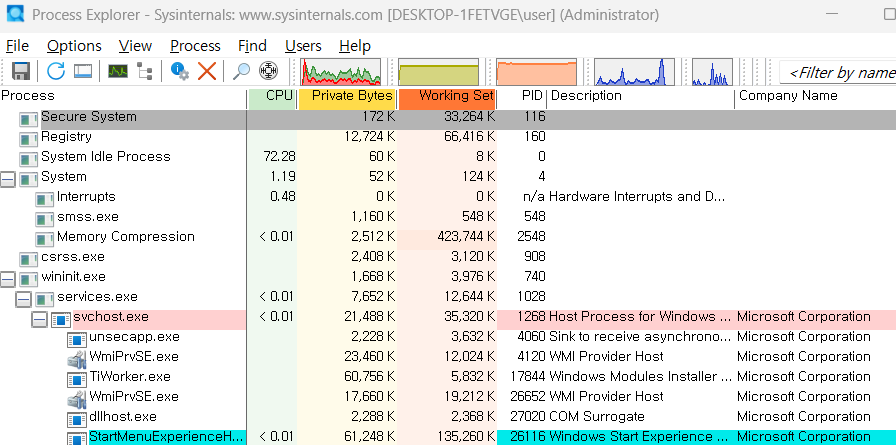Click the icon beside Secure System
The width and height of the screenshot is (896, 445).
coord(29,119)
